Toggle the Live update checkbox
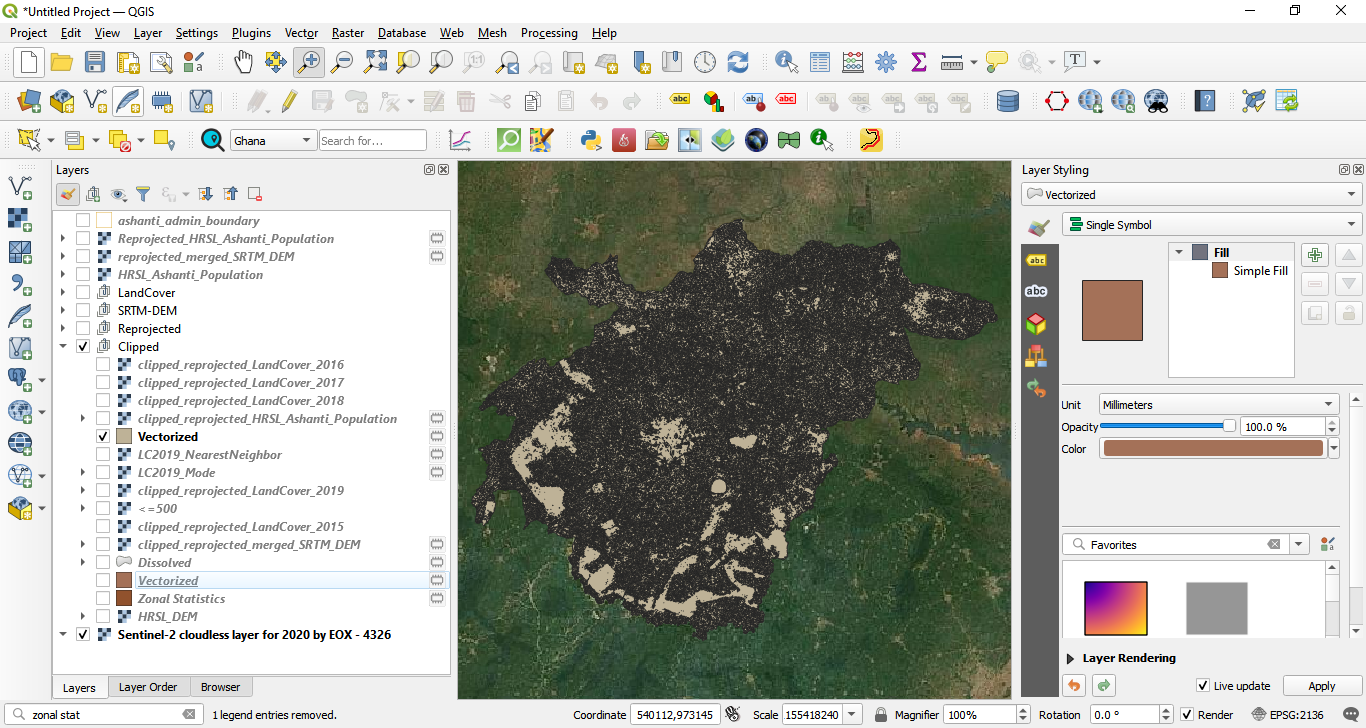Viewport: 1366px width, 728px height. (x=1203, y=686)
